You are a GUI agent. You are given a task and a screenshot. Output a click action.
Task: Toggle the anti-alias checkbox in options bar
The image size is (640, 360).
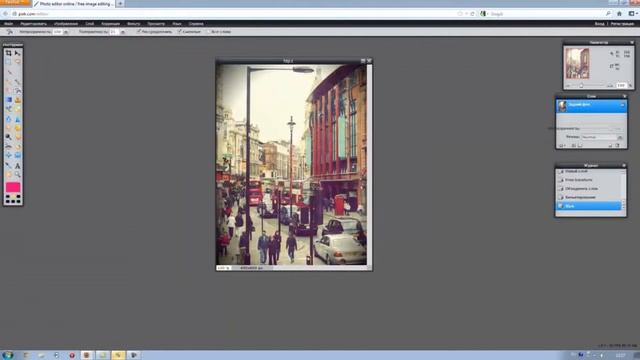(x=139, y=31)
